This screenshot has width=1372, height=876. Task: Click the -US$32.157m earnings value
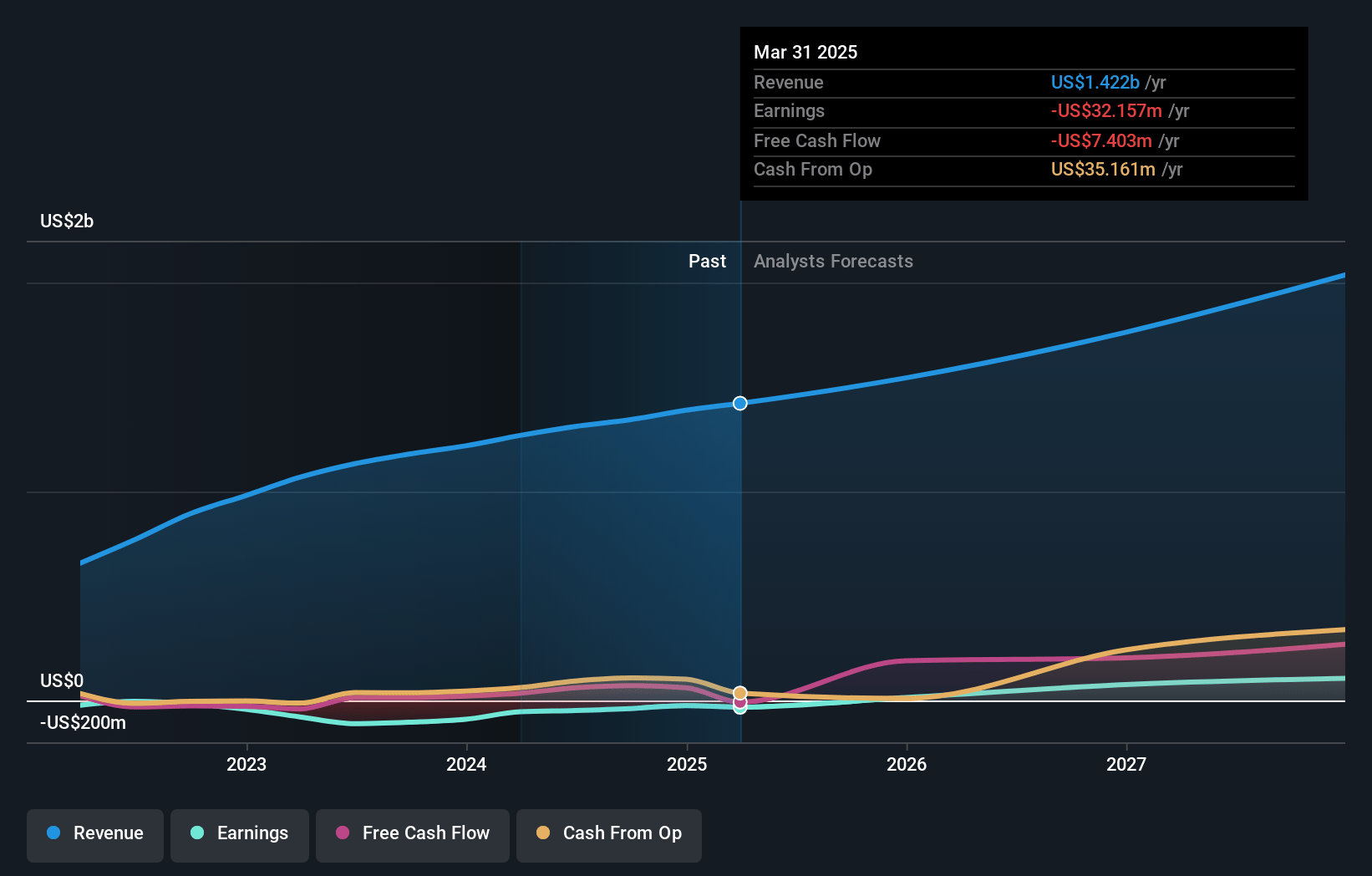1106,110
